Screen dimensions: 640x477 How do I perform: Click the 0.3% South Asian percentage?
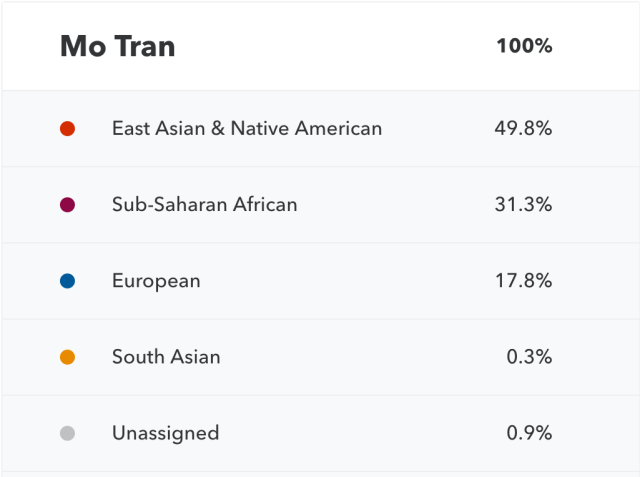[529, 357]
